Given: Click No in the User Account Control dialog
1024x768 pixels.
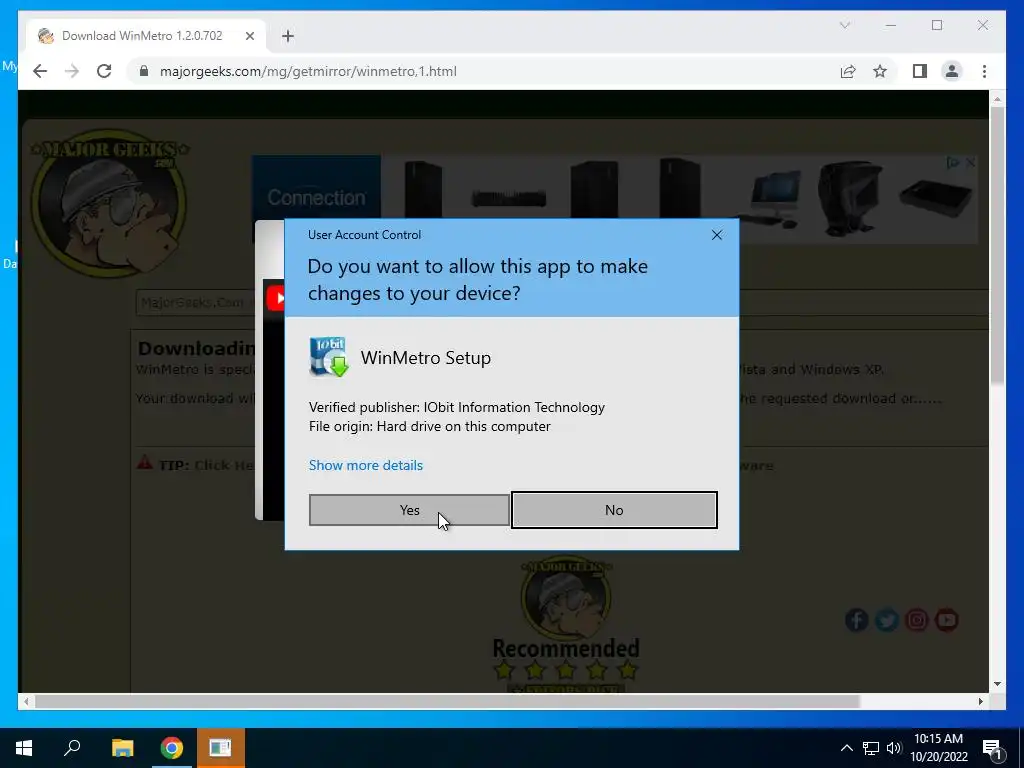Looking at the screenshot, I should [614, 510].
